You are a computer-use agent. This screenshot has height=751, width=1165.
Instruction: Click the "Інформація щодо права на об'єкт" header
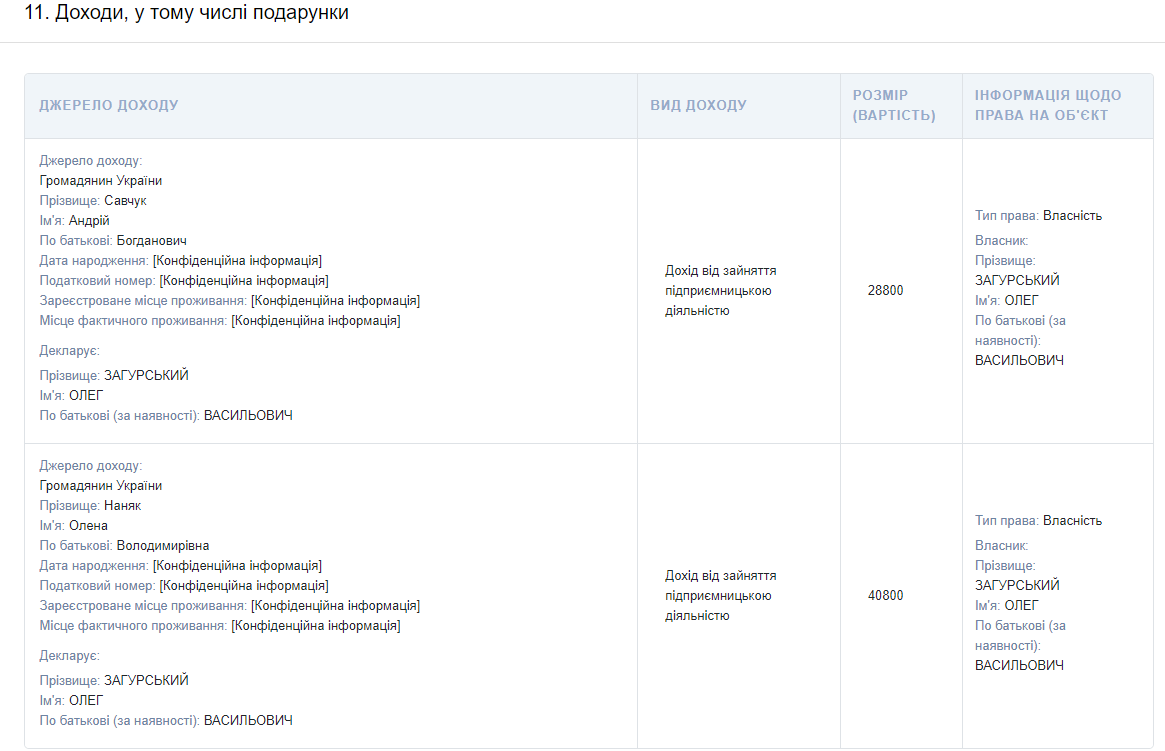coord(1047,105)
